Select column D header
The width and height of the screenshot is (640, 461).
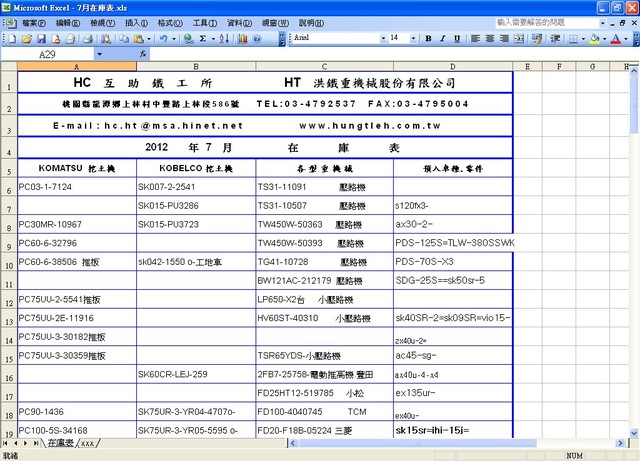[453, 66]
